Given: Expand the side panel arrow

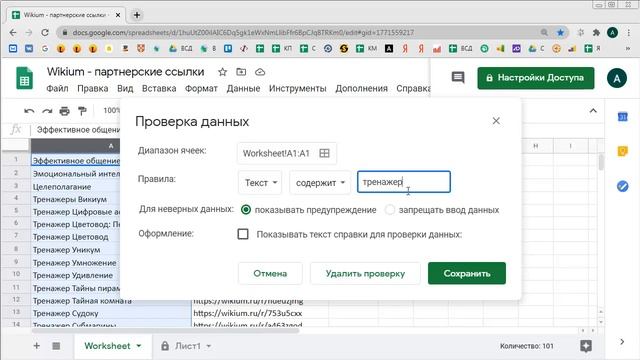Looking at the screenshot, I should point(622,342).
